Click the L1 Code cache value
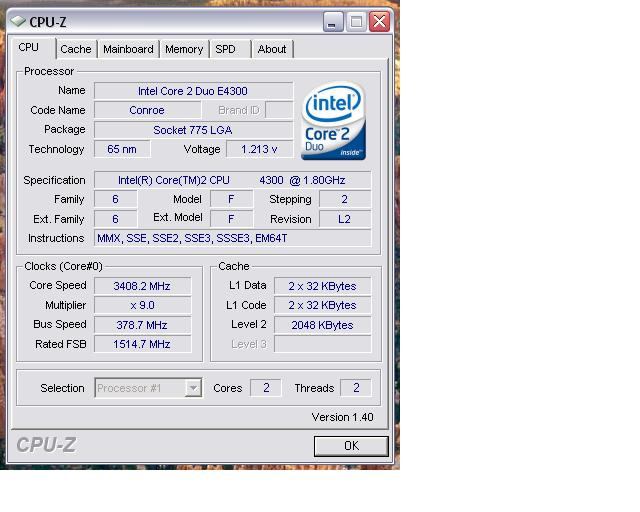 322,305
